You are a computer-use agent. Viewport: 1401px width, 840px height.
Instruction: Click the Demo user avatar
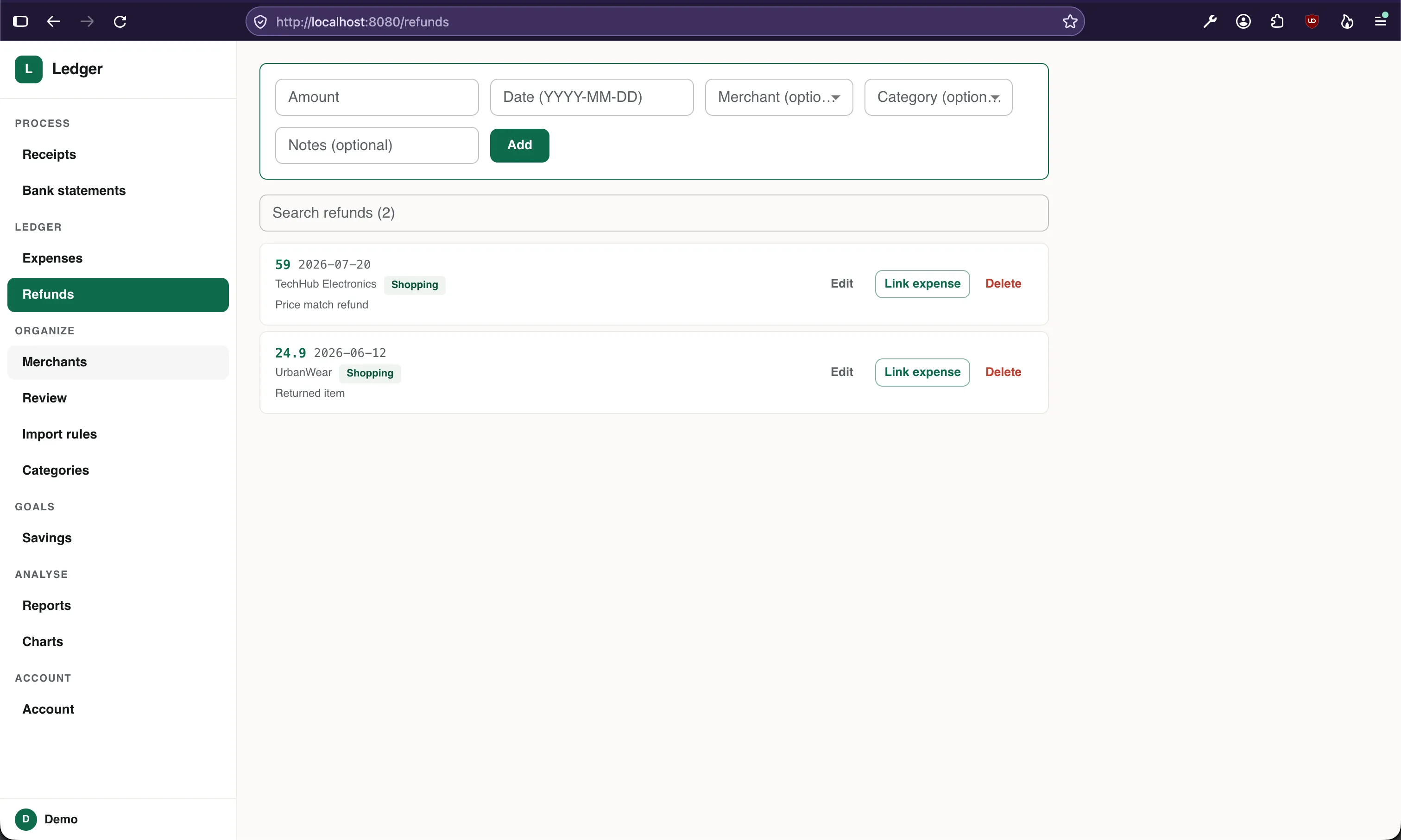pos(25,819)
